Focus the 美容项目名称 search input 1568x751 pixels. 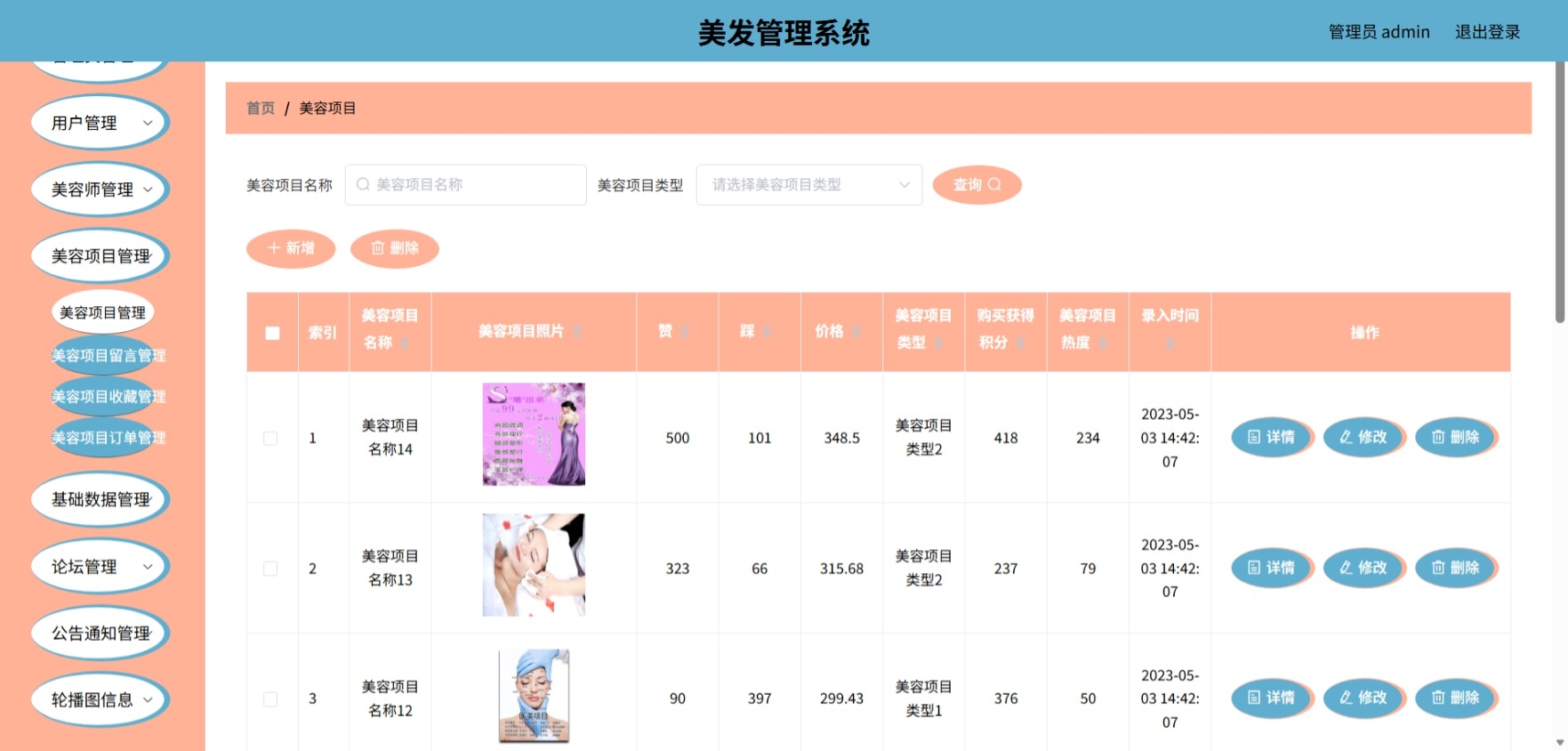point(466,184)
